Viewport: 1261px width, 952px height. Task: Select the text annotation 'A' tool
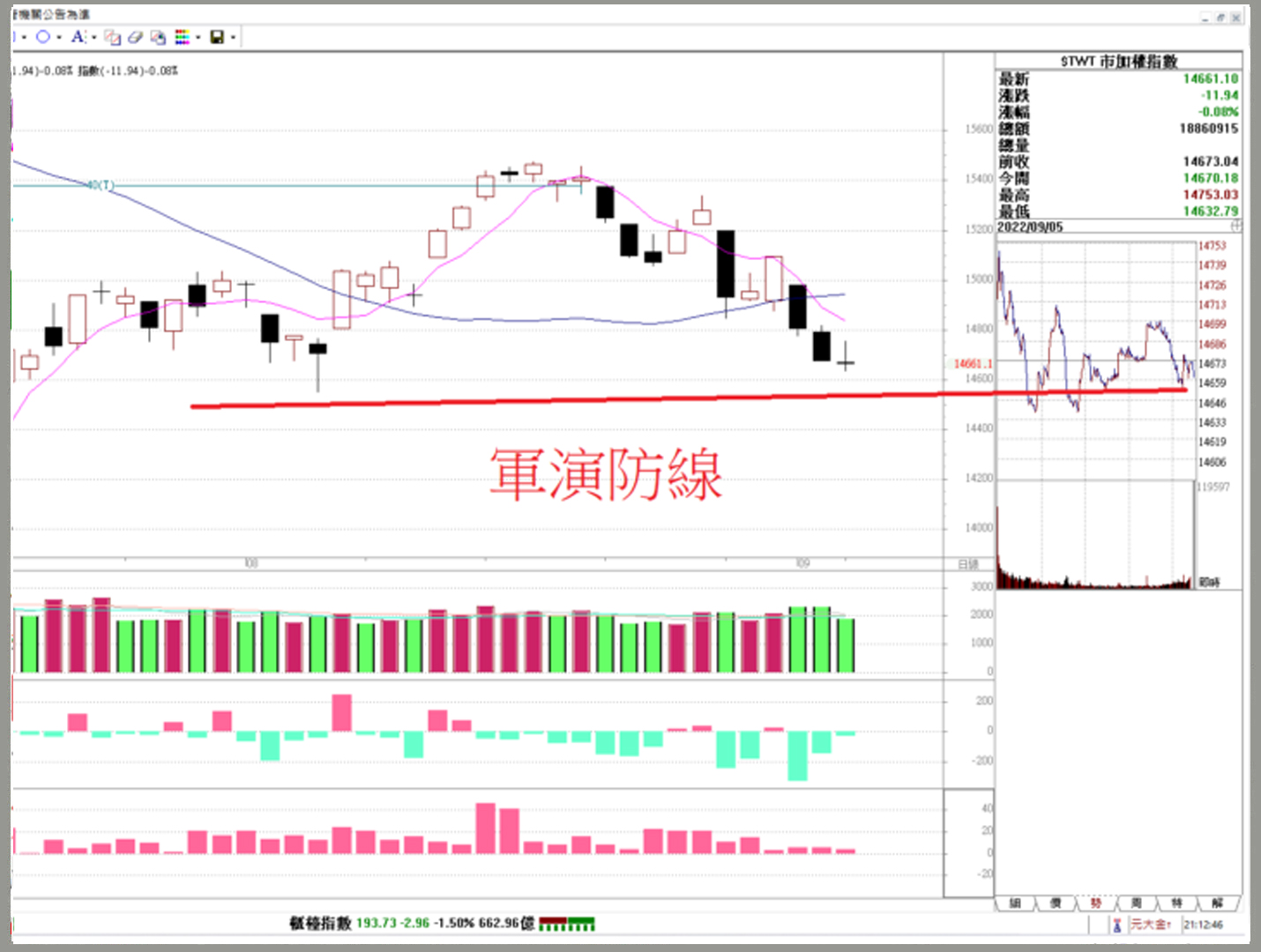(78, 37)
